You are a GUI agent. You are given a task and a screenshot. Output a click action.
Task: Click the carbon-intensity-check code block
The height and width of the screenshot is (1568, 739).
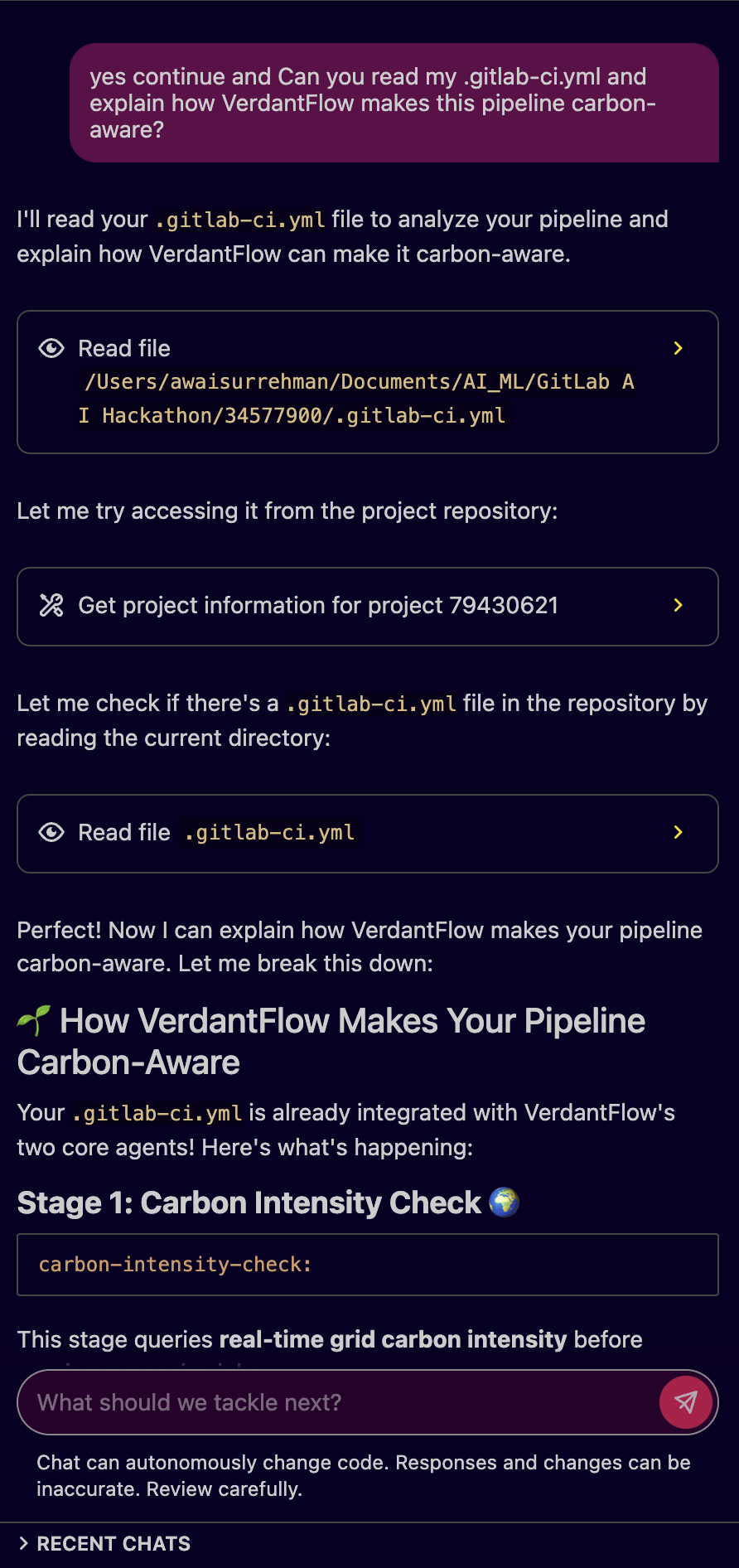point(367,1265)
